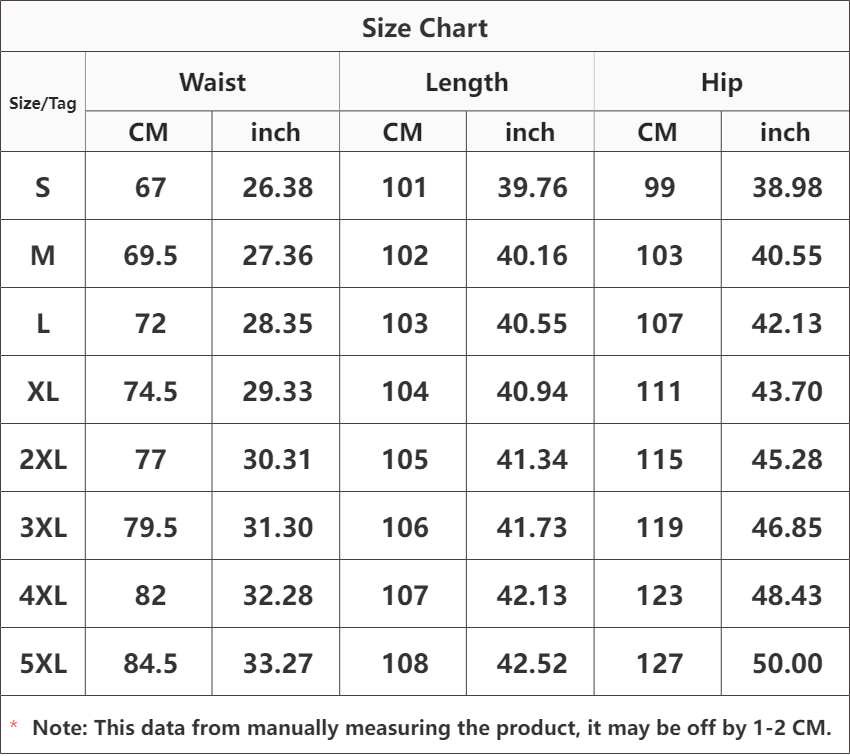Click the Size/Tag header cell

tap(43, 103)
